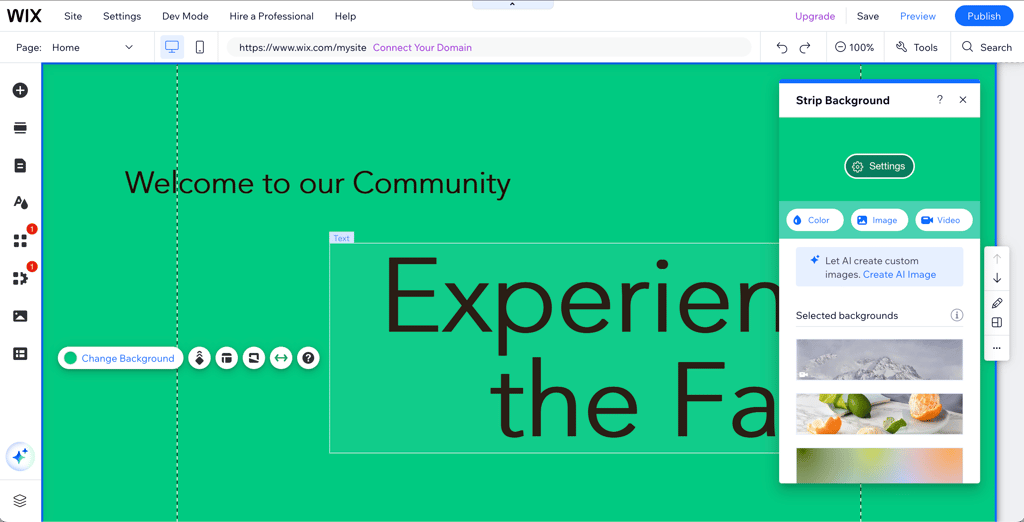This screenshot has width=1024, height=522.
Task: Open the Add Apps sidebar icon
Action: tap(20, 240)
